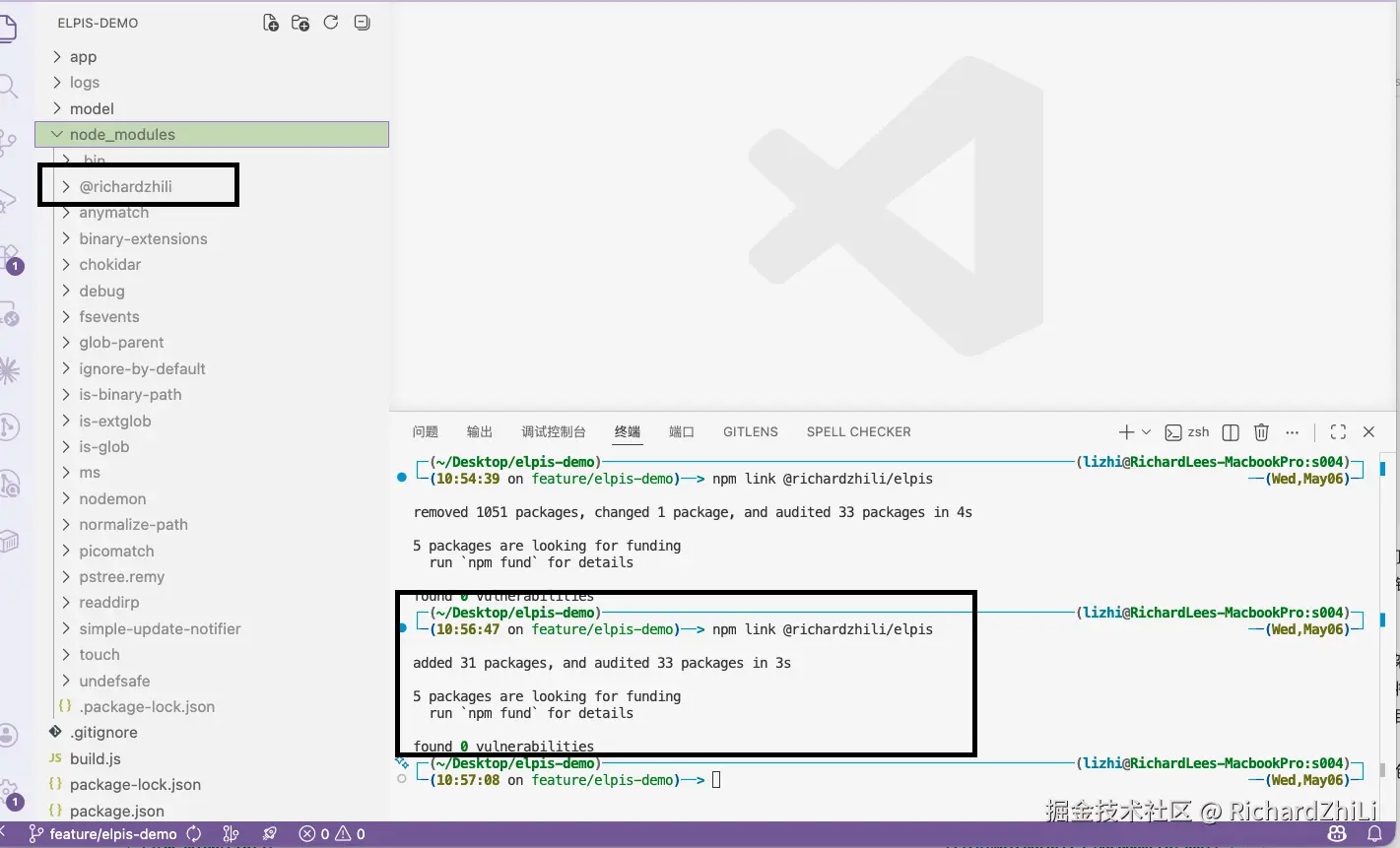This screenshot has width=1400, height=848.
Task: Create a new folder in ELPIS-DEMO explorer
Action: 300,23
